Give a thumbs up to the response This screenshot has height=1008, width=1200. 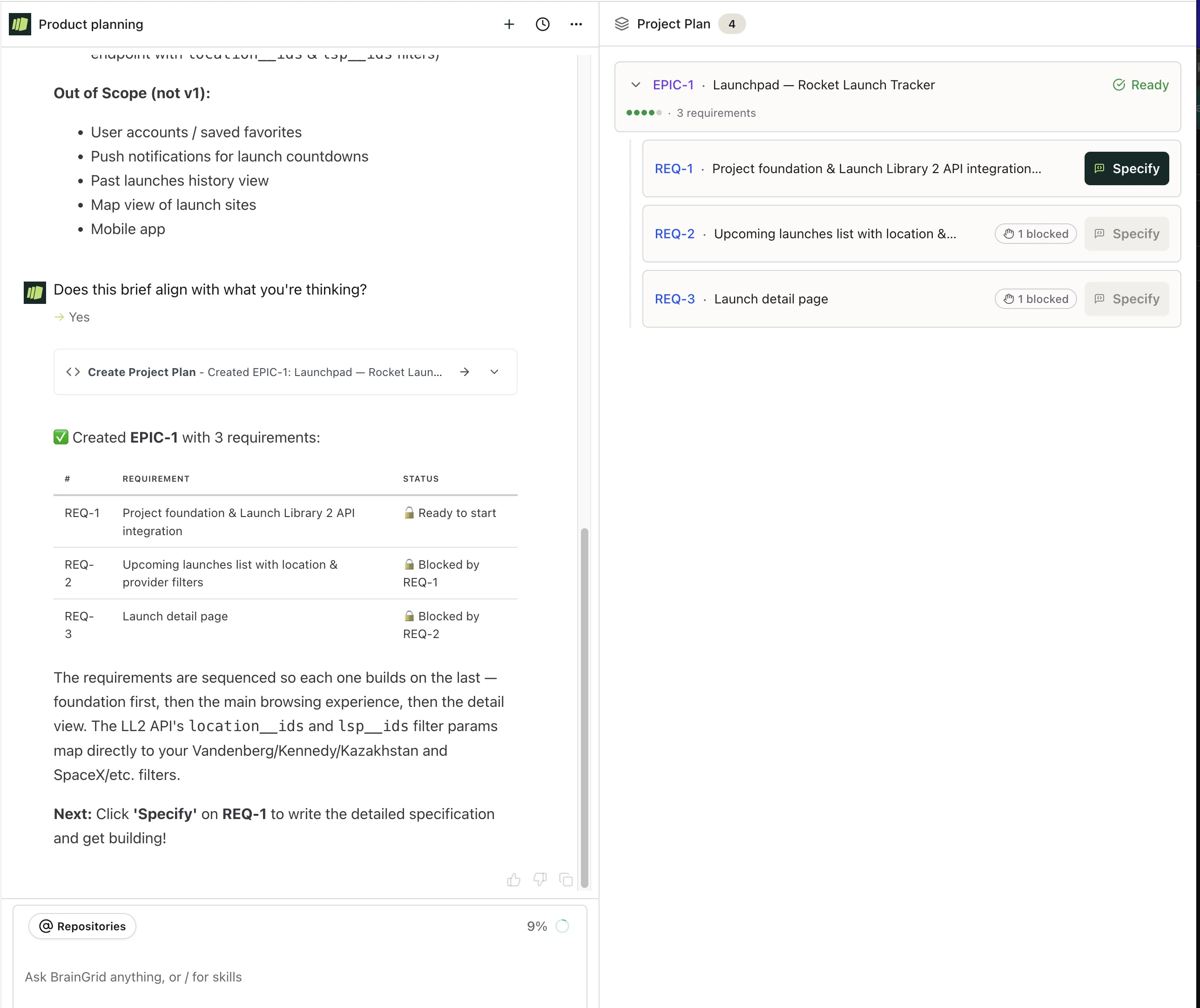[513, 880]
